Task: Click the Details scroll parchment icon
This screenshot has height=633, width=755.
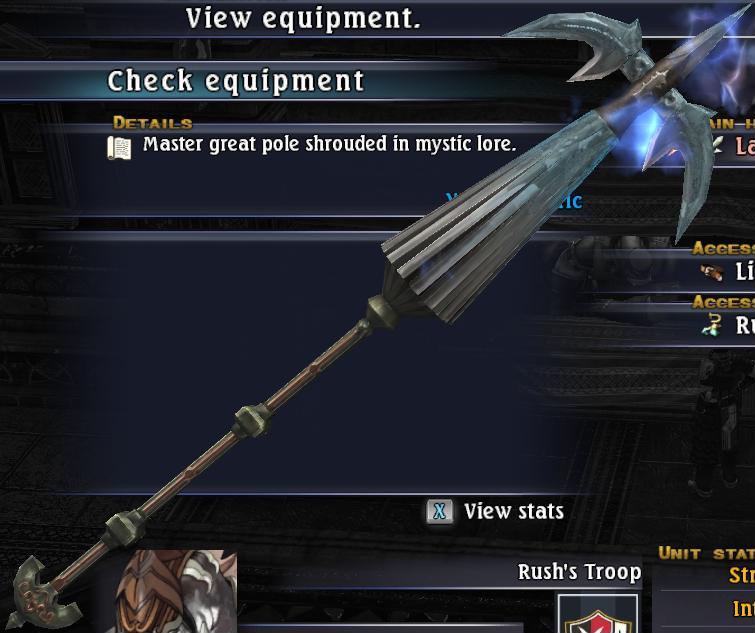Action: tap(119, 148)
